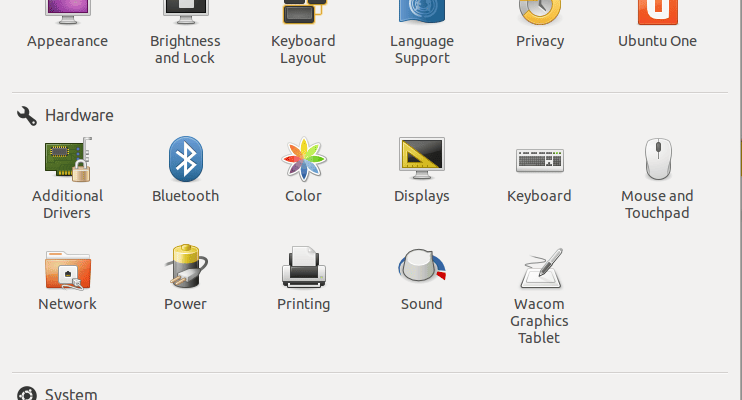
Task: Open the Bluetooth settings icon
Action: [186, 159]
